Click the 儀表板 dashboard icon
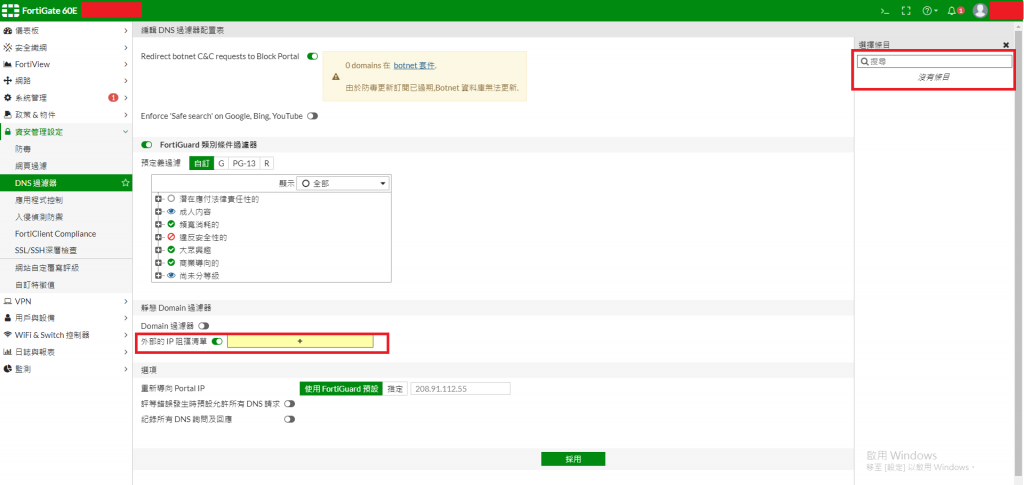1024x485 pixels. click(x=8, y=31)
